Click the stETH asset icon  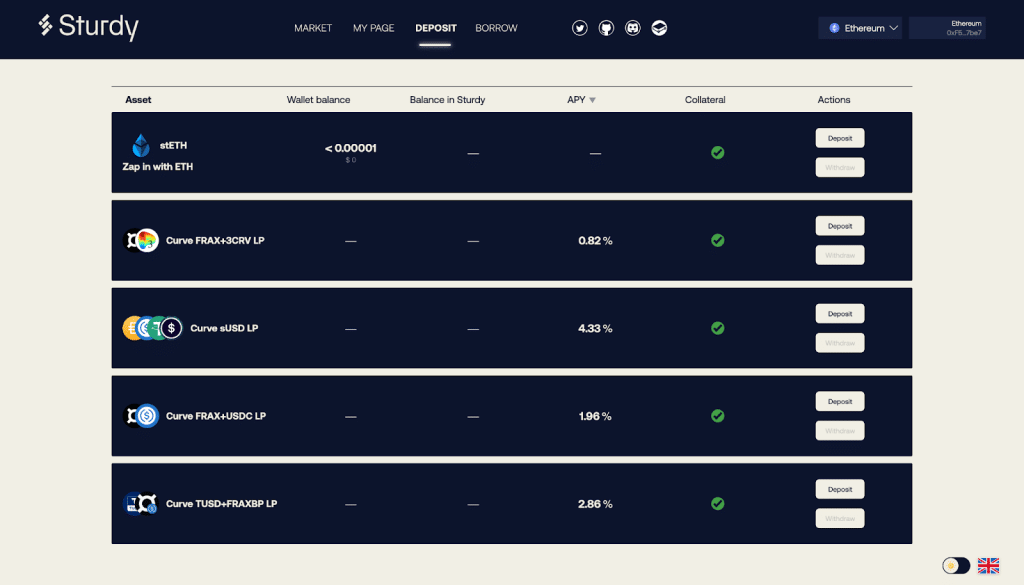point(141,145)
